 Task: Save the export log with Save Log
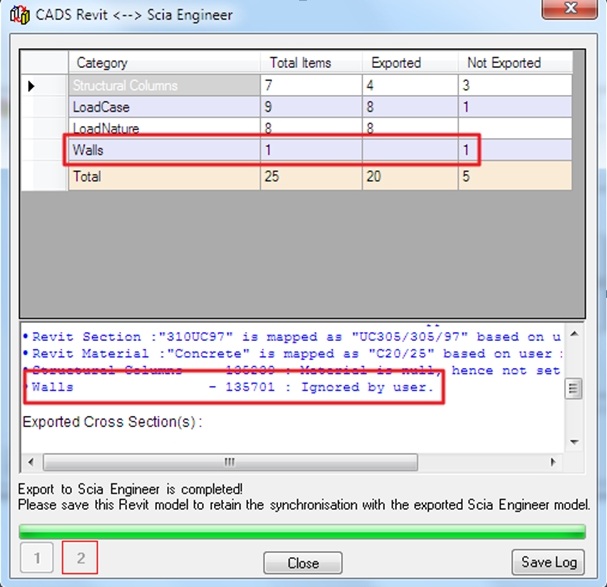pyautogui.click(x=548, y=562)
